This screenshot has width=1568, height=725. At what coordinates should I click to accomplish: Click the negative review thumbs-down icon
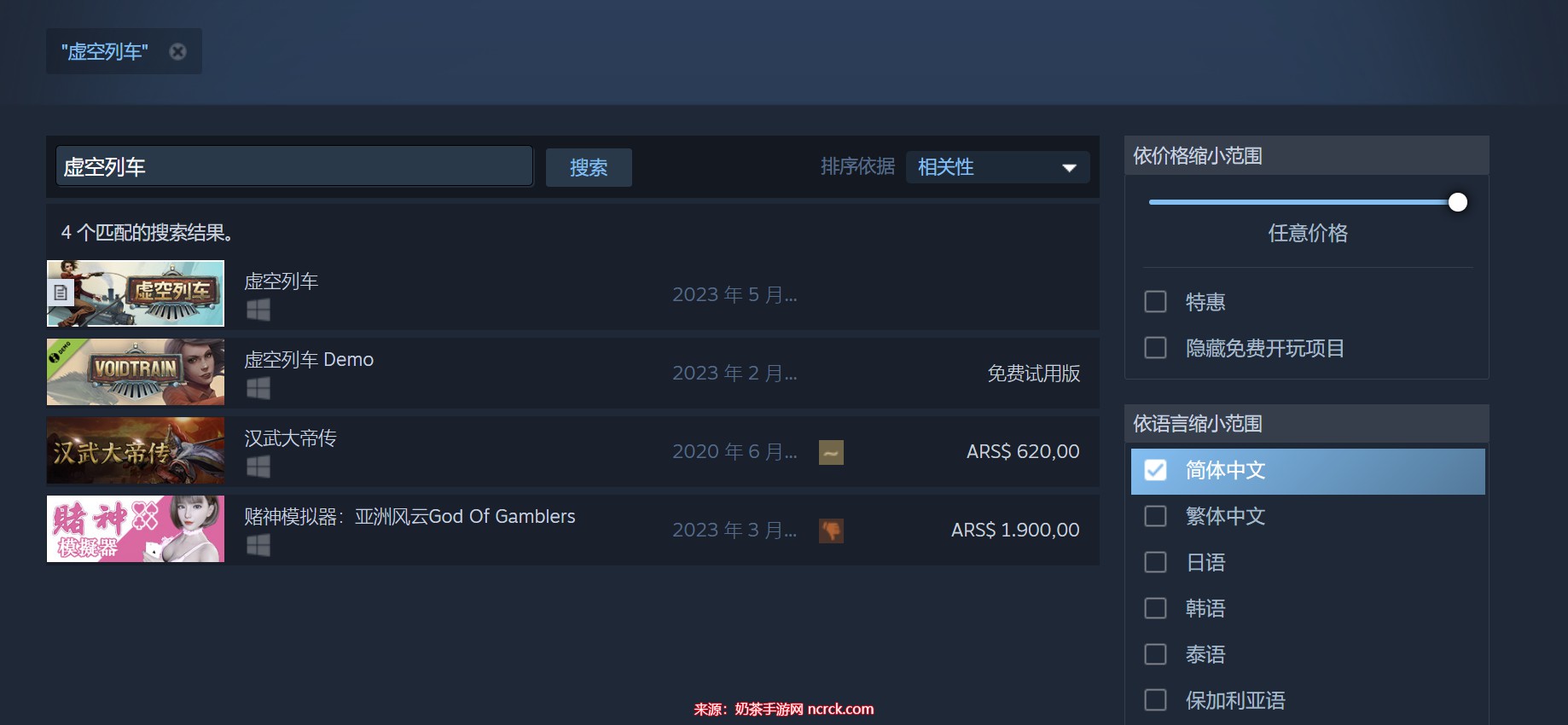pos(831,531)
